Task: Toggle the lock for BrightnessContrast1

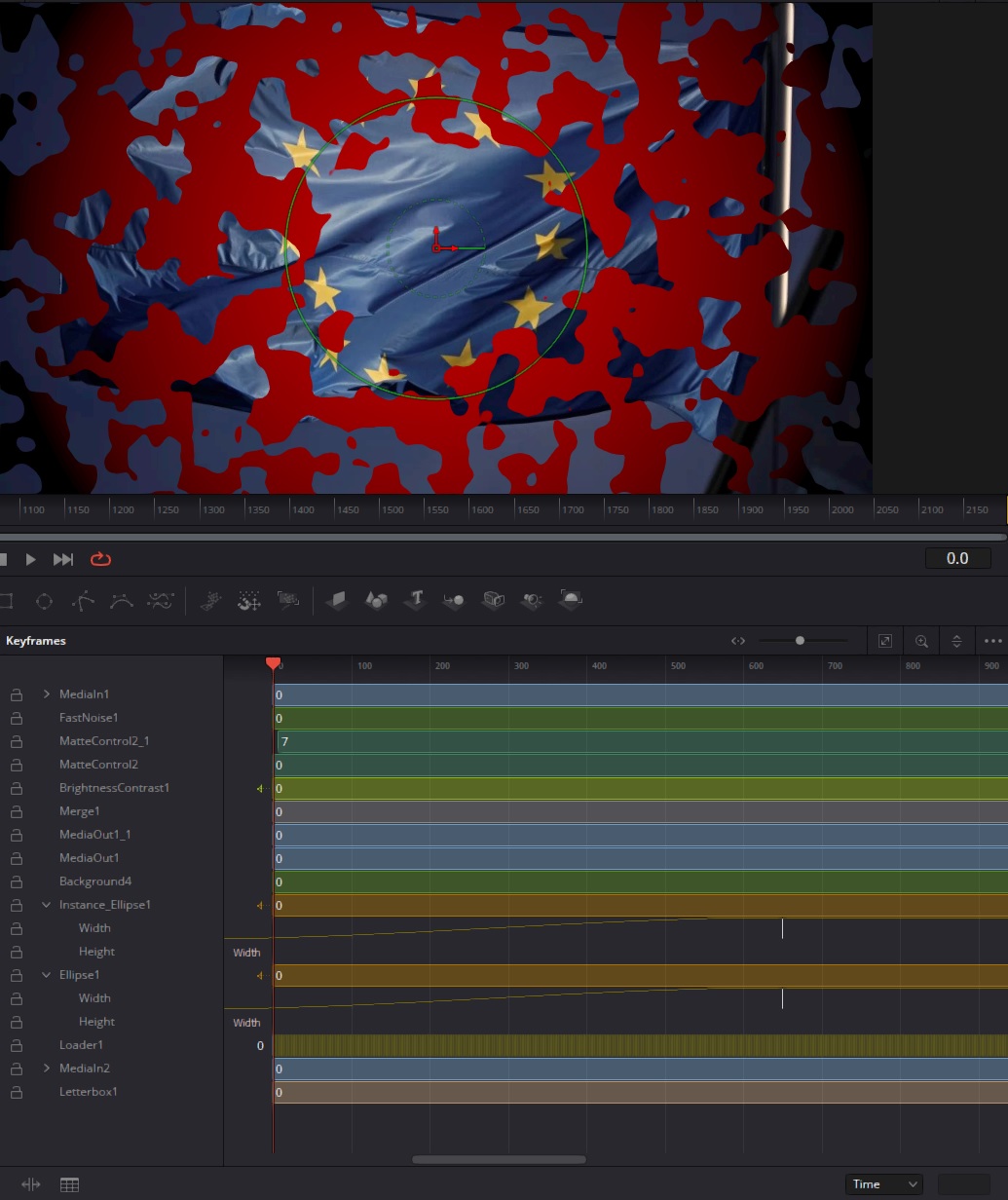Action: pyautogui.click(x=17, y=788)
